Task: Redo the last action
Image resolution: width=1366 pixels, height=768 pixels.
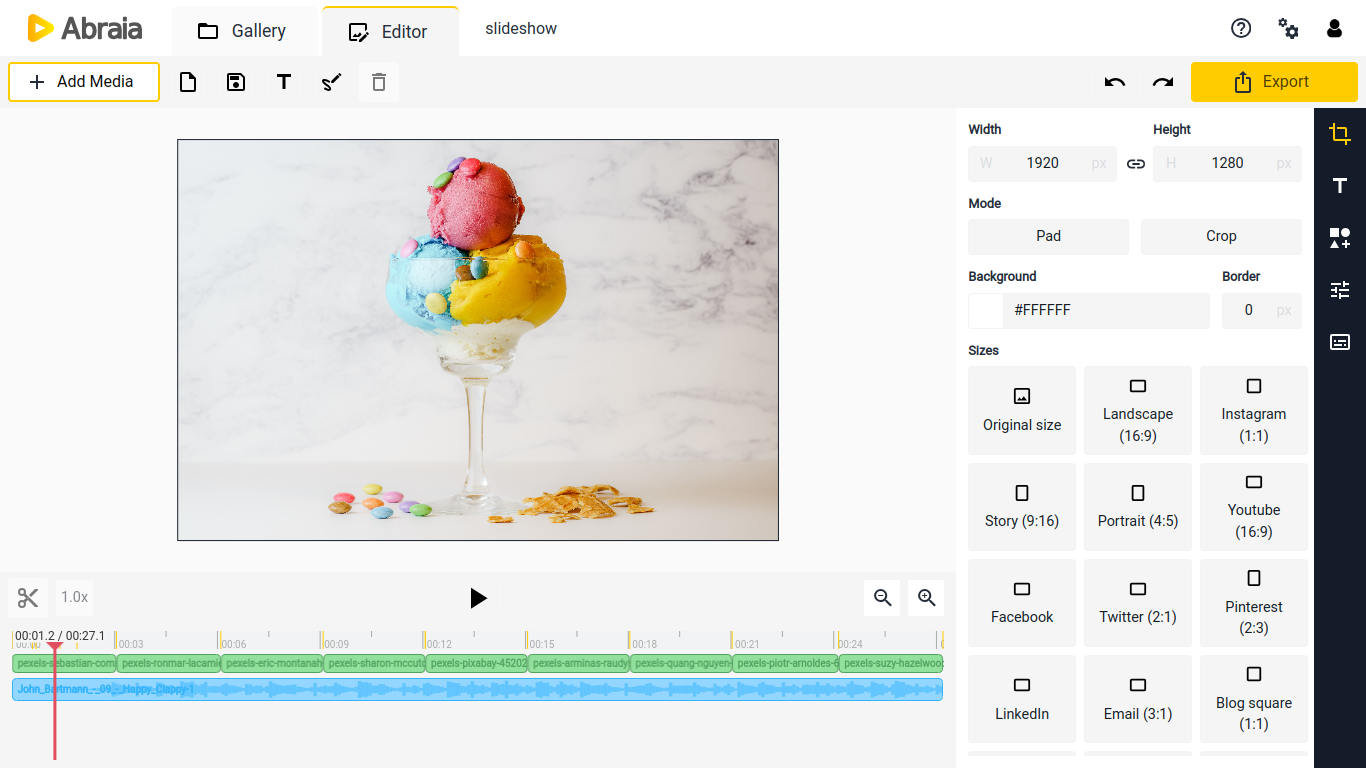Action: [x=1163, y=82]
